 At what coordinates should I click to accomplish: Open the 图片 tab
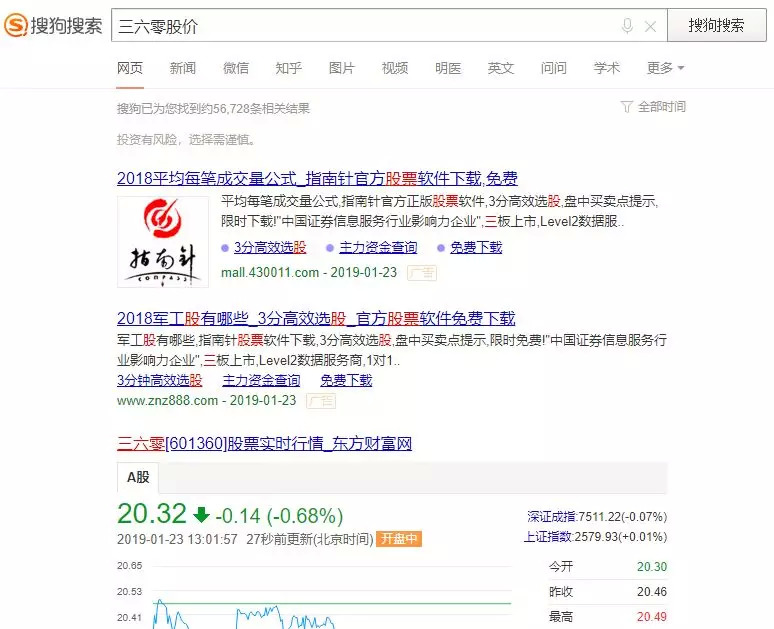click(342, 68)
